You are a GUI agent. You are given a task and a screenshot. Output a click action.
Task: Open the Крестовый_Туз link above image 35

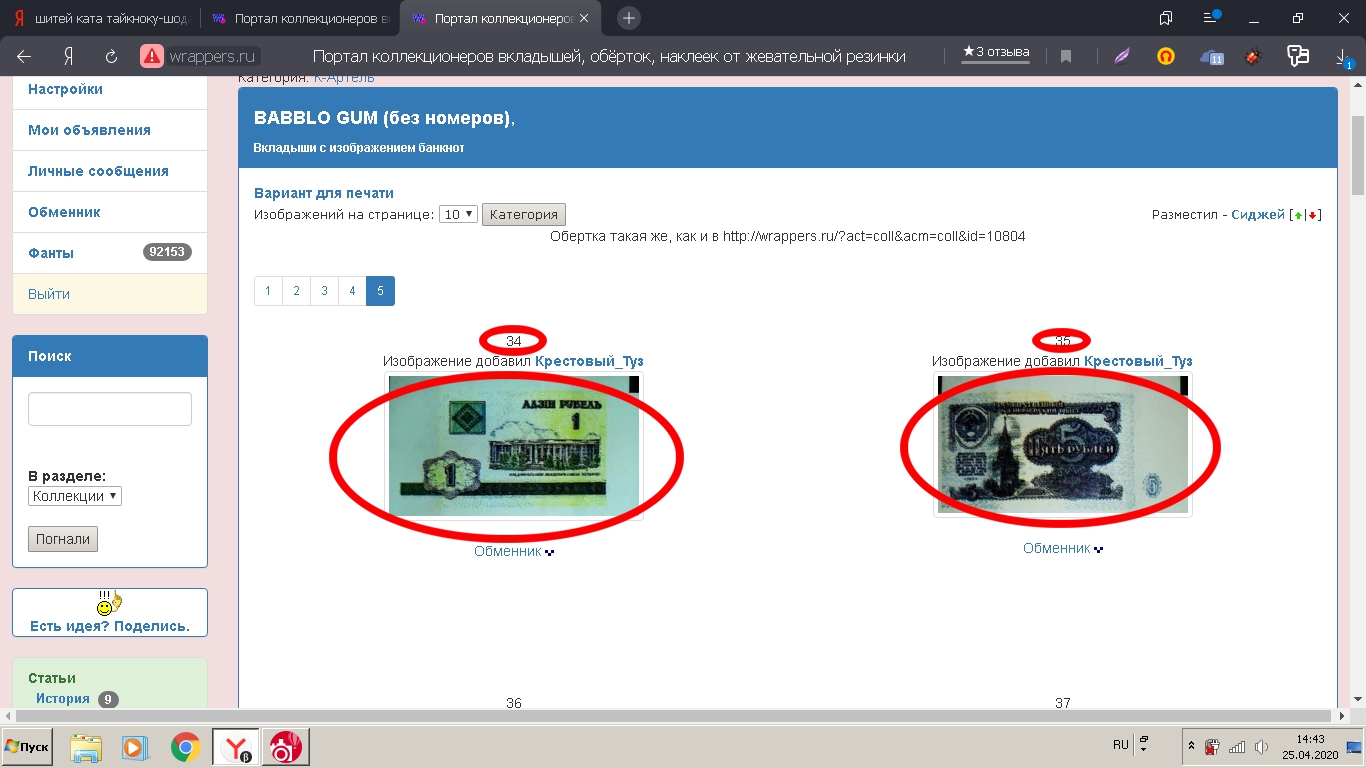click(x=1138, y=361)
